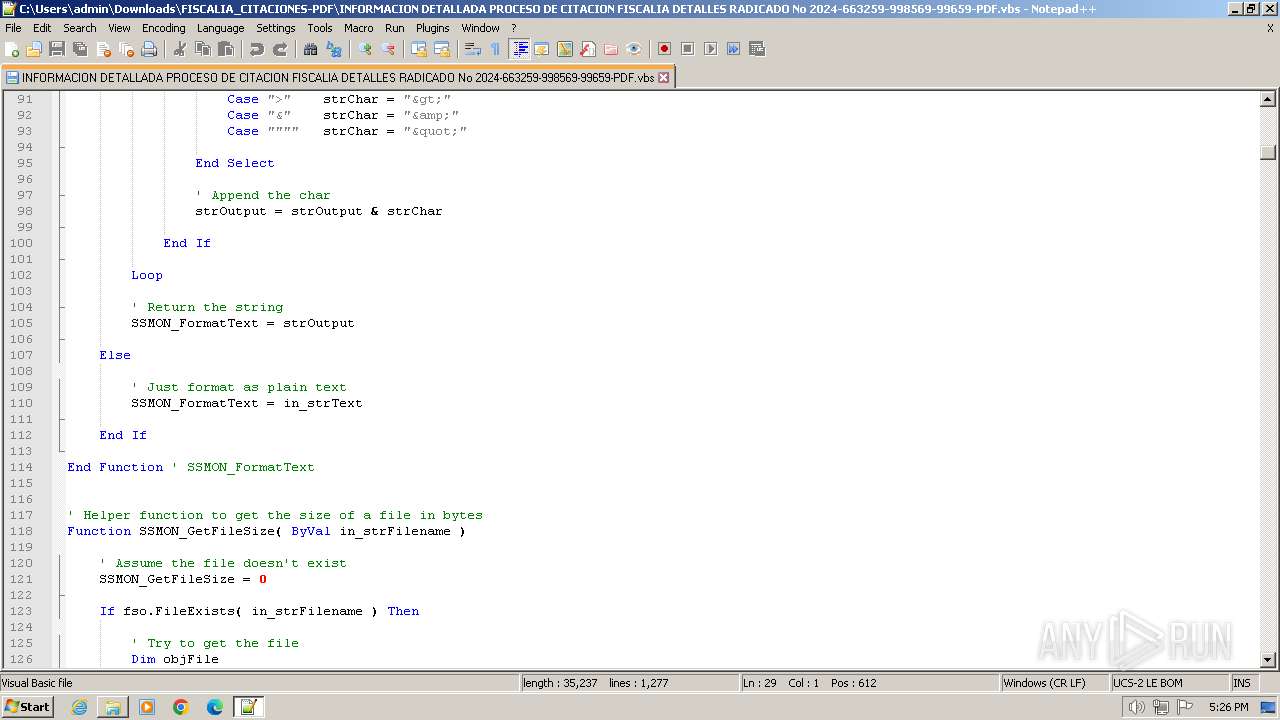Open the Function List panel icon
Image resolution: width=1280 pixels, height=720 pixels.
click(588, 49)
